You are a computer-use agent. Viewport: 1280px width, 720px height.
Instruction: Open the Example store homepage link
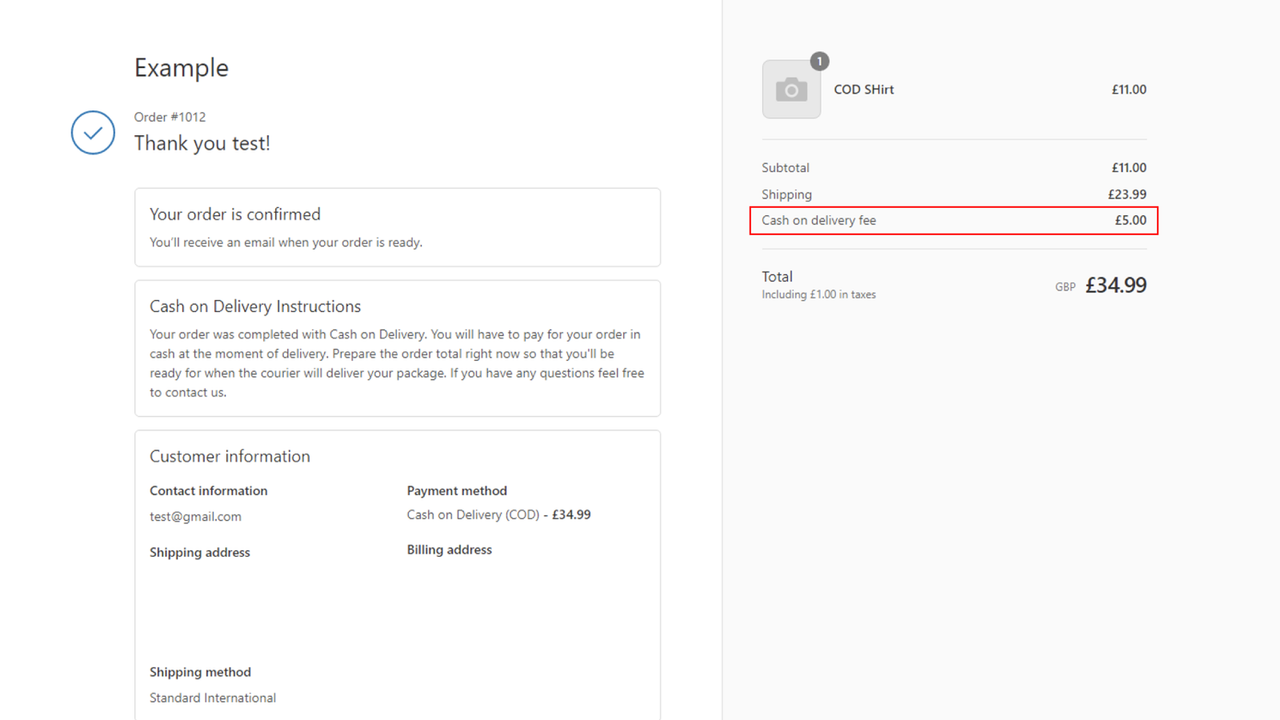181,67
